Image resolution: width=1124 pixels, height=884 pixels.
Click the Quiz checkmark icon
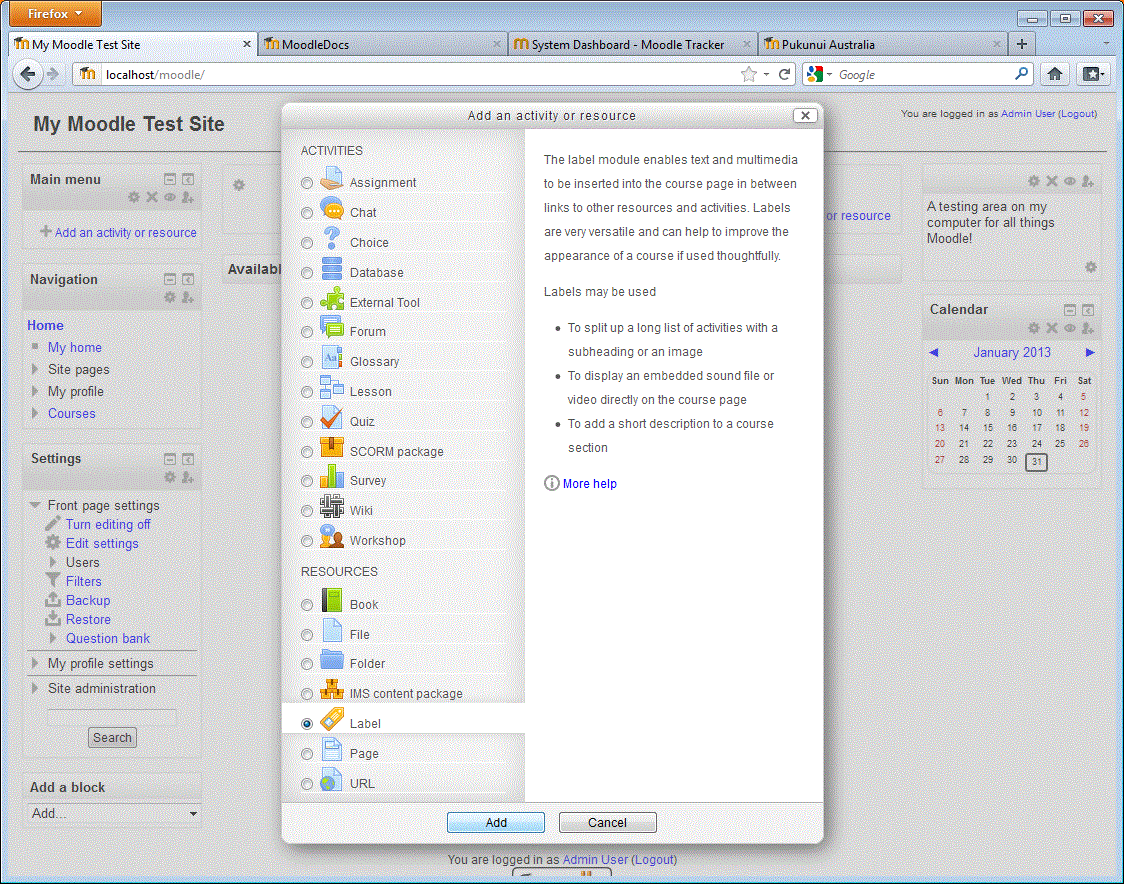click(331, 418)
